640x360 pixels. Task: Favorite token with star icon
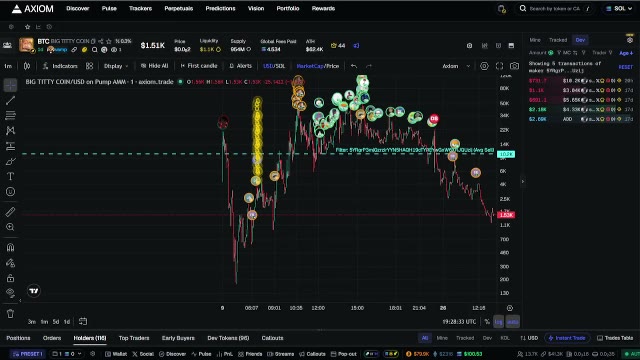click(x=109, y=41)
